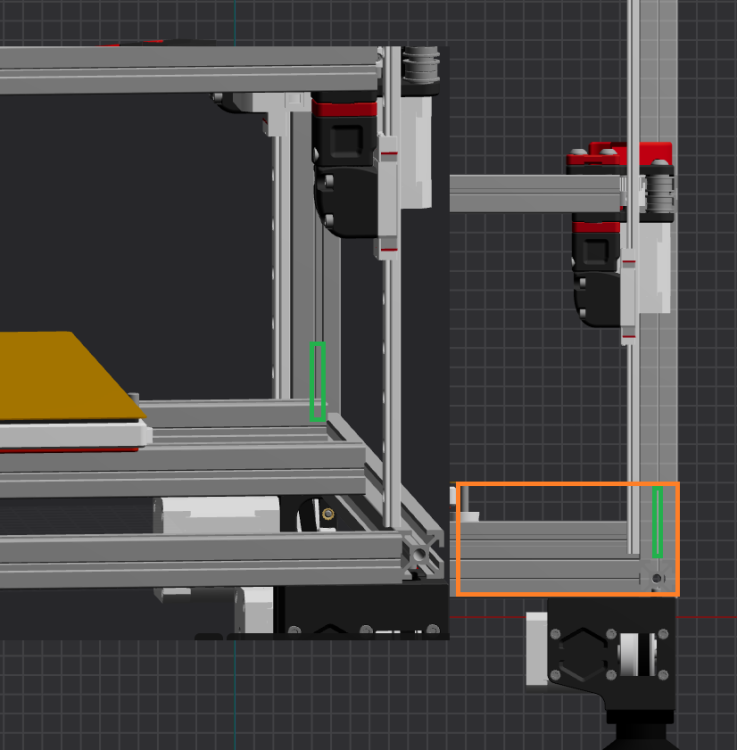737x750 pixels.
Task: Click the brass nut beneath the bed frame
Action: pyautogui.click(x=328, y=514)
